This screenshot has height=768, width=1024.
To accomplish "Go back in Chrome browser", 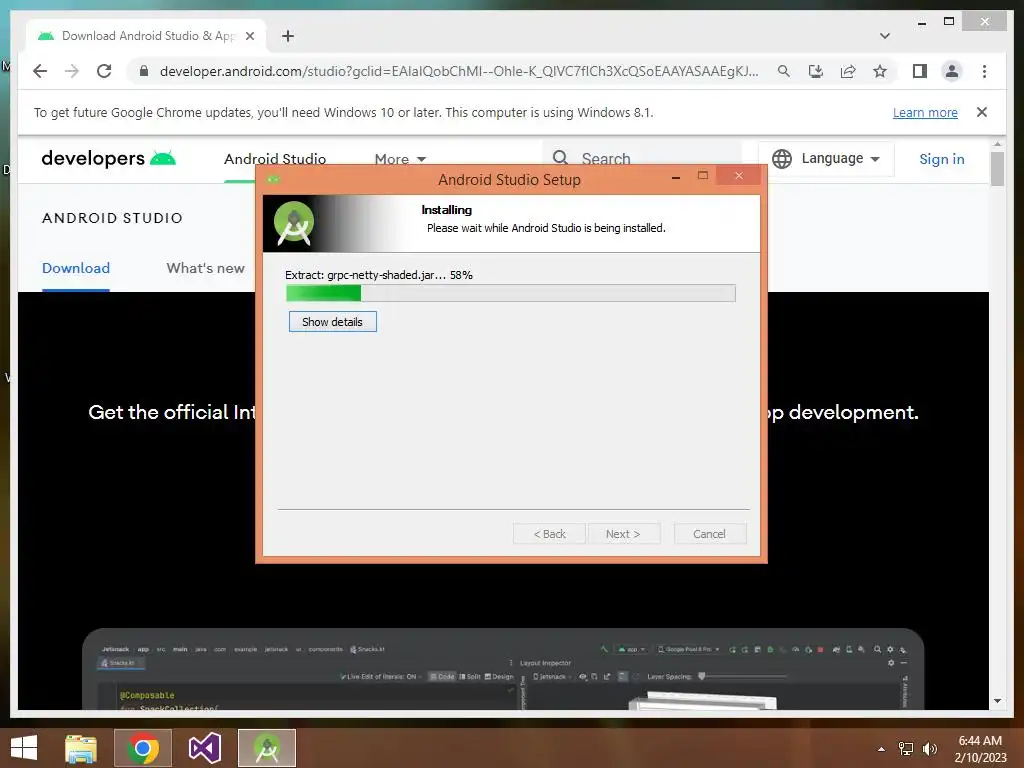I will 40,71.
